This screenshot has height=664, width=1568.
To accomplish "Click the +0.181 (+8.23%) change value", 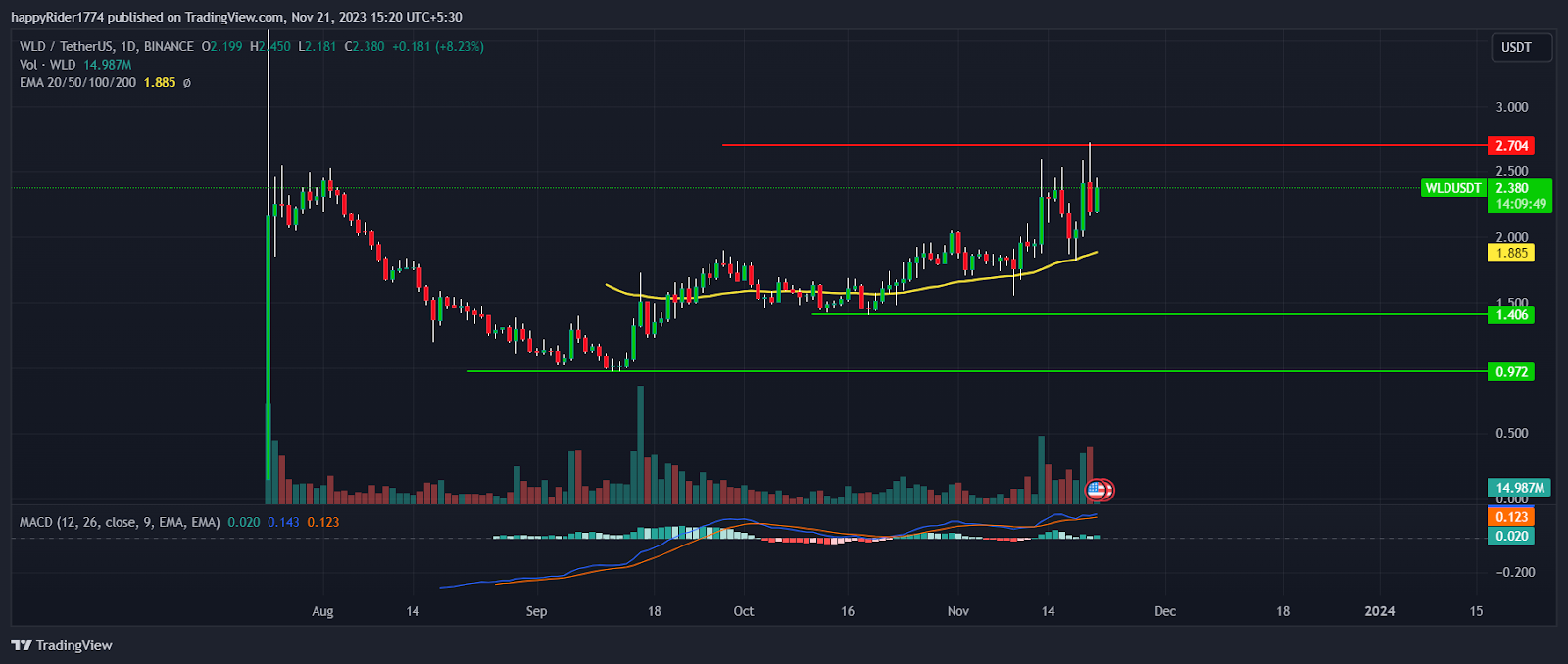I will 438,46.
